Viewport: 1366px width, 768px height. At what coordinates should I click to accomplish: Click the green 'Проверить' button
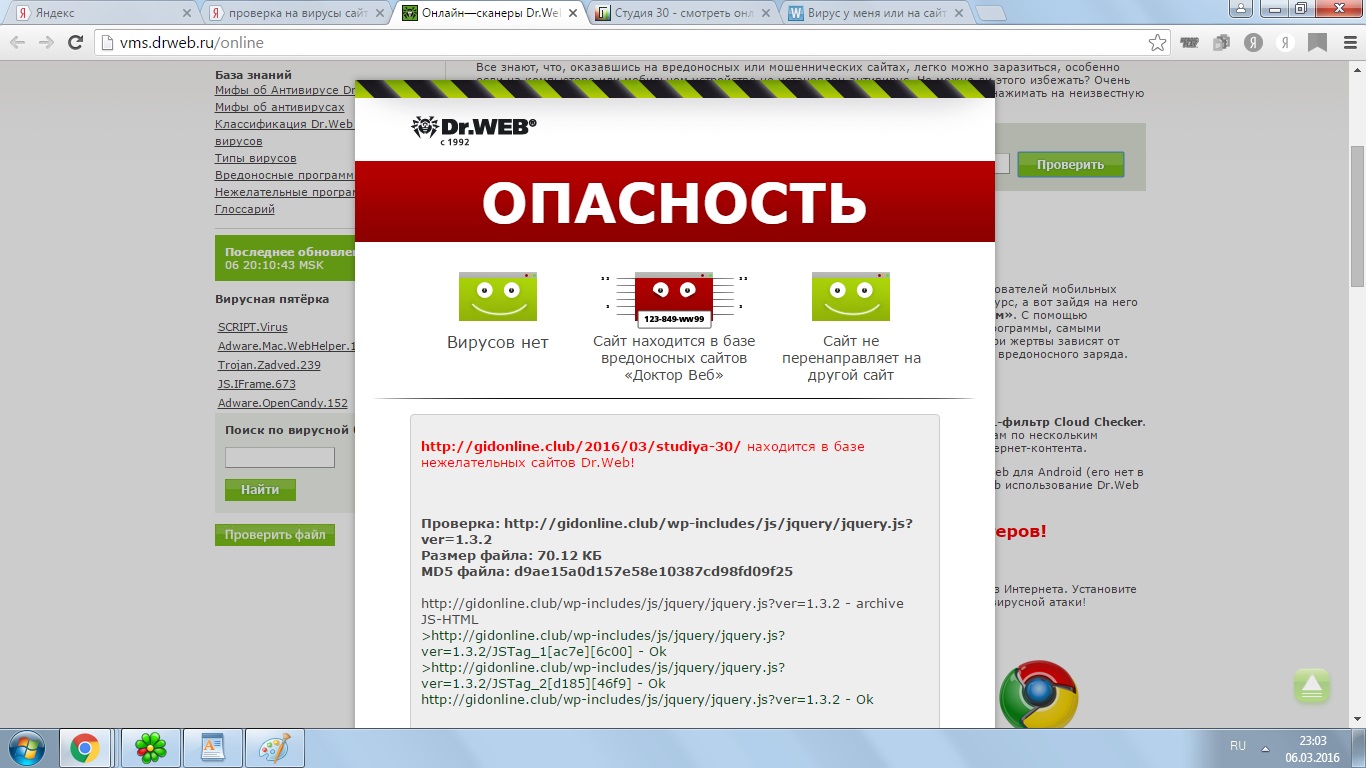point(1070,164)
